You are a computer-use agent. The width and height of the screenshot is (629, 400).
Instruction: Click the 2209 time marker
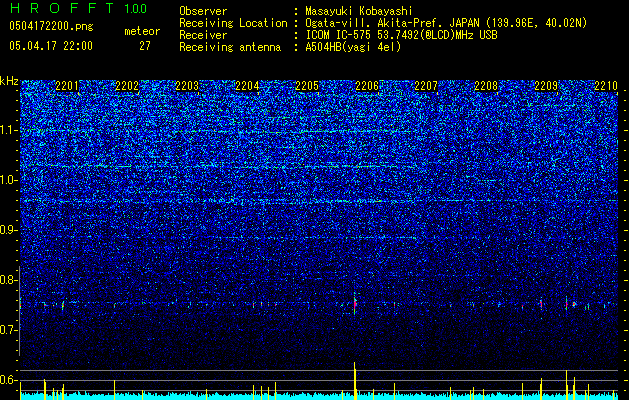coord(546,86)
